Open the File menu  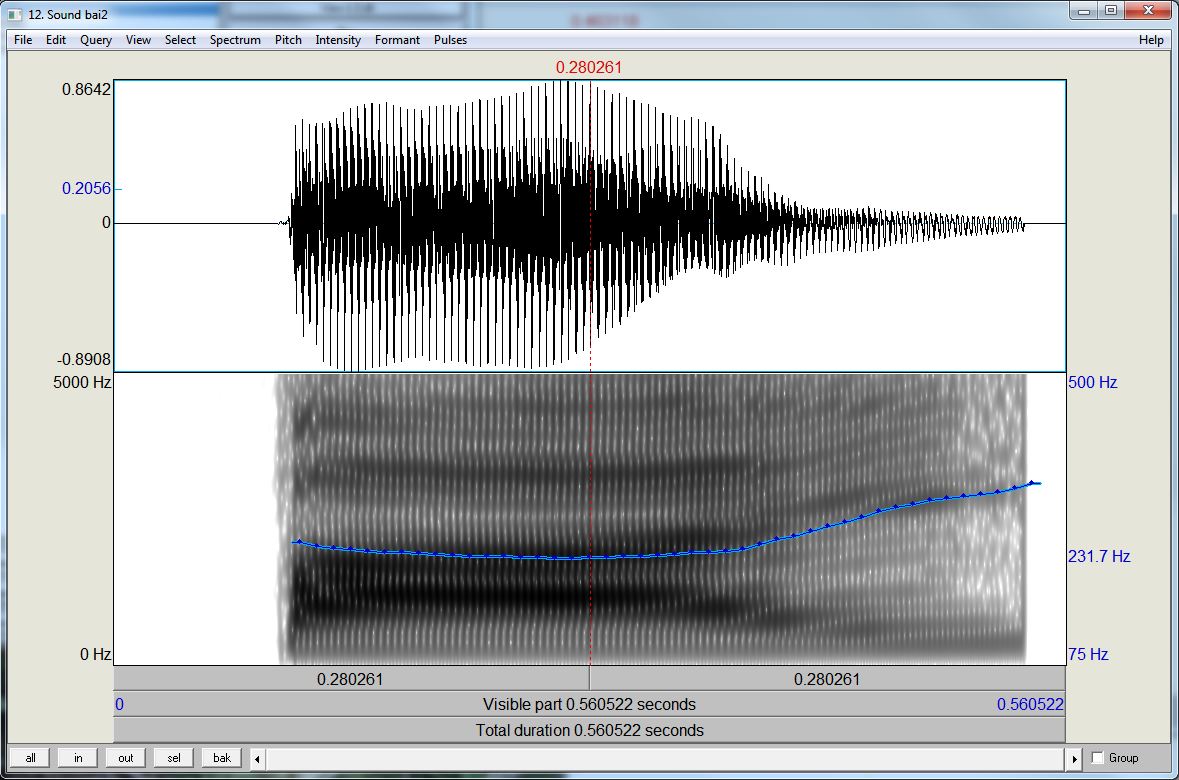tap(23, 40)
